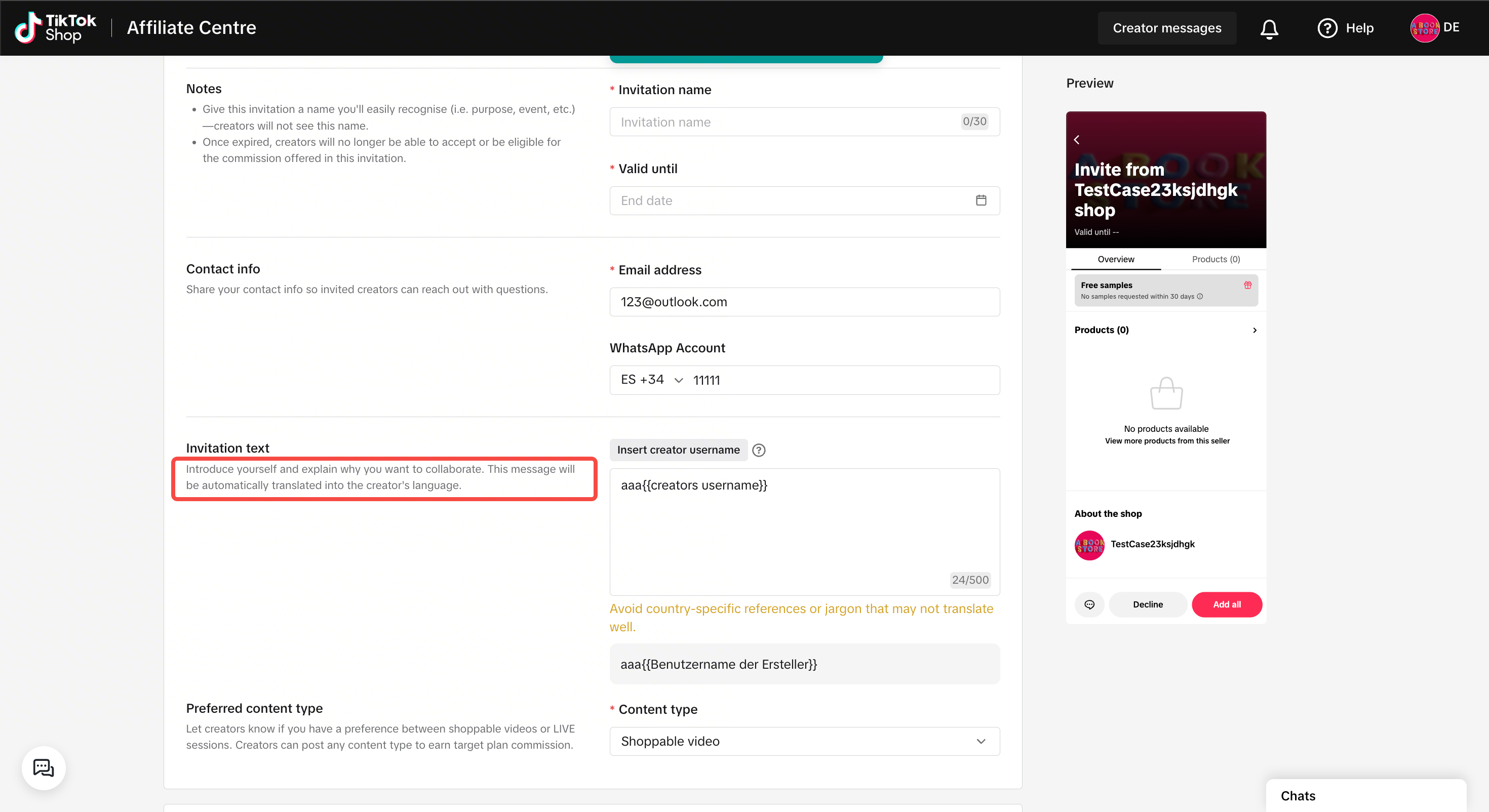Open the Chats panel
Viewport: 1489px width, 812px height.
[1365, 796]
